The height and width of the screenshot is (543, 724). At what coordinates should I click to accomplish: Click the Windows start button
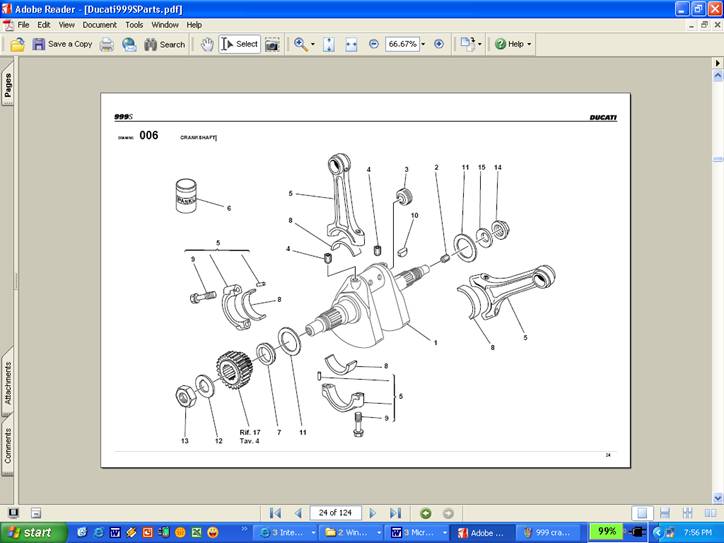(x=33, y=532)
